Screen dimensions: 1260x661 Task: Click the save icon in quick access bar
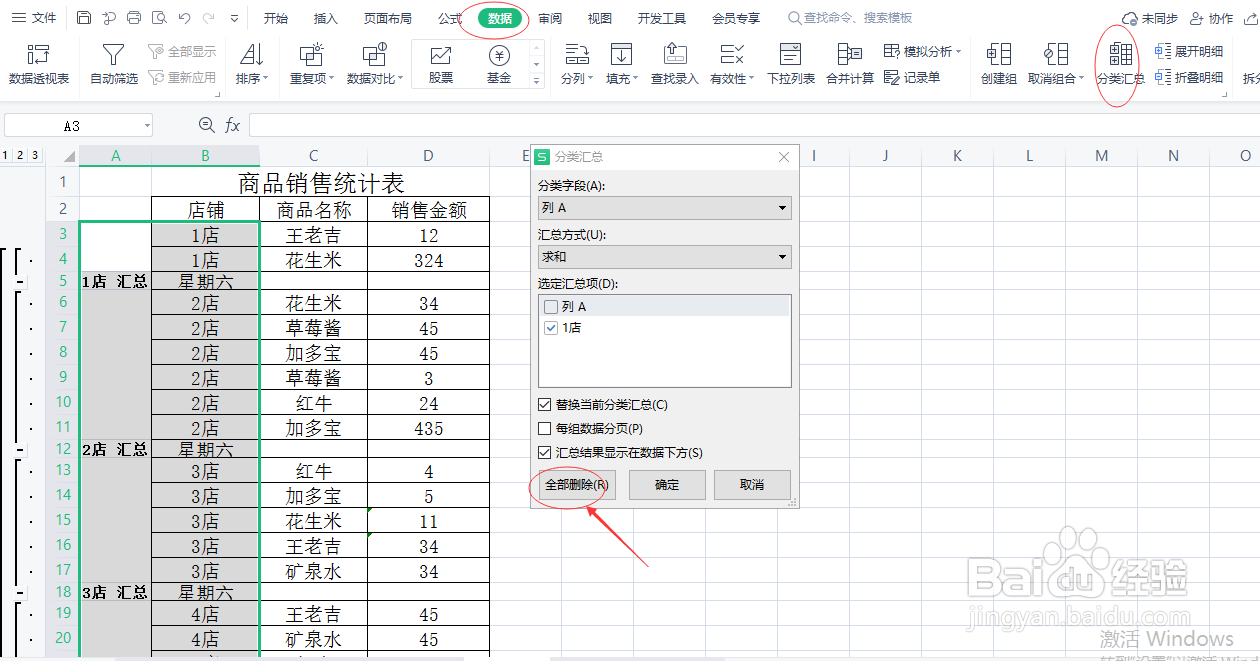click(84, 18)
